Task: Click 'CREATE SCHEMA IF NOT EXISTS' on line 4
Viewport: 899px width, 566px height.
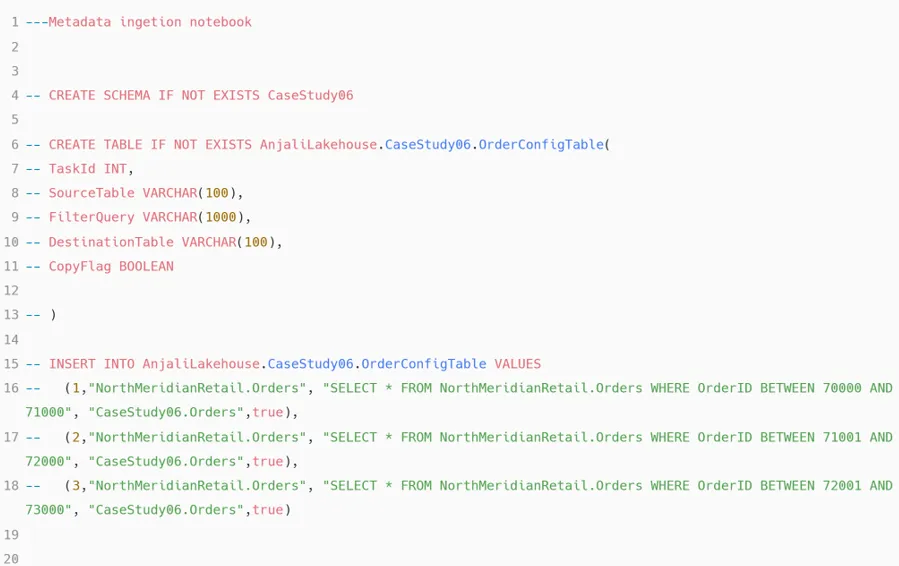Action: (x=154, y=95)
